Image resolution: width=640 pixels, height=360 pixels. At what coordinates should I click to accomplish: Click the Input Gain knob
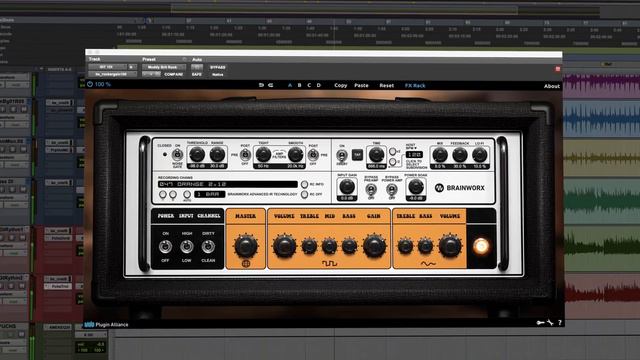(x=347, y=187)
